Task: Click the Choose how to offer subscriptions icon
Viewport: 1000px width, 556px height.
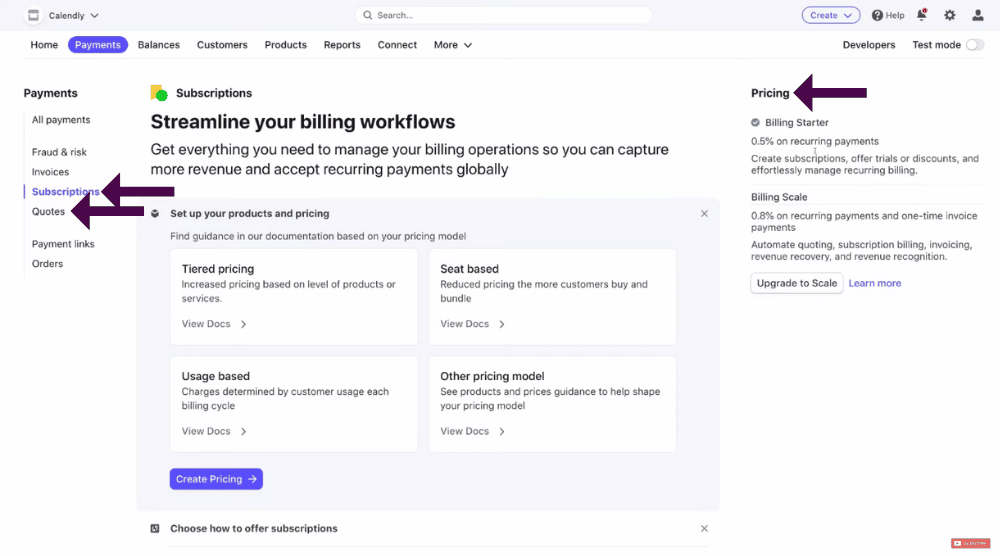Action: click(155, 529)
